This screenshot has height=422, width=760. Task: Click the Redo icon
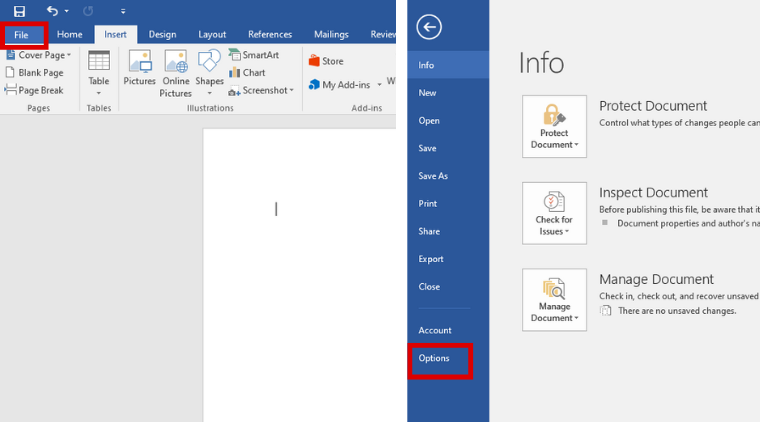[88, 11]
